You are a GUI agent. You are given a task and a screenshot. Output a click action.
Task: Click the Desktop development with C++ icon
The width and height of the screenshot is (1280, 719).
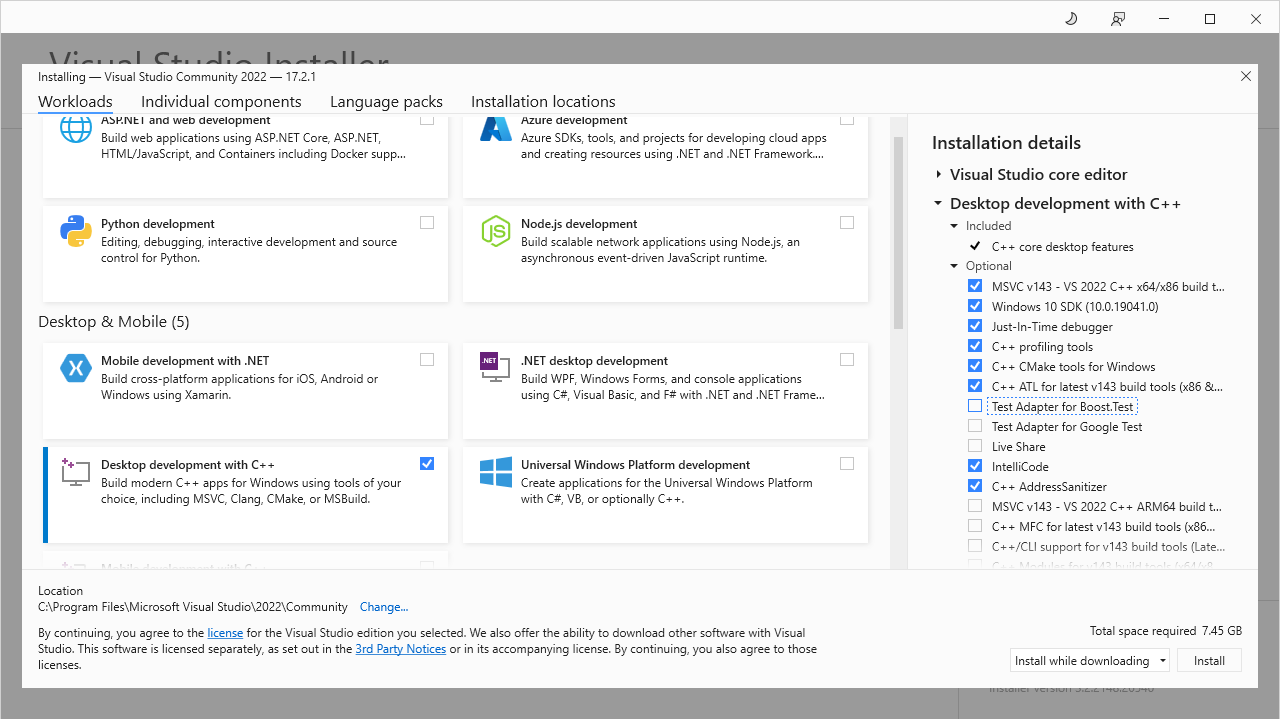click(76, 472)
